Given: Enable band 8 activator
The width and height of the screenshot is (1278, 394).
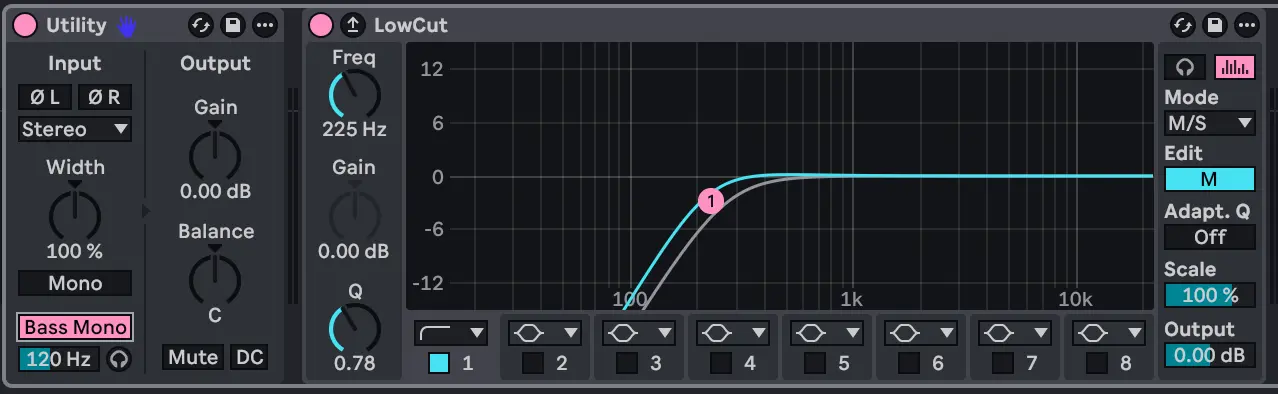Looking at the screenshot, I should pos(1096,363).
